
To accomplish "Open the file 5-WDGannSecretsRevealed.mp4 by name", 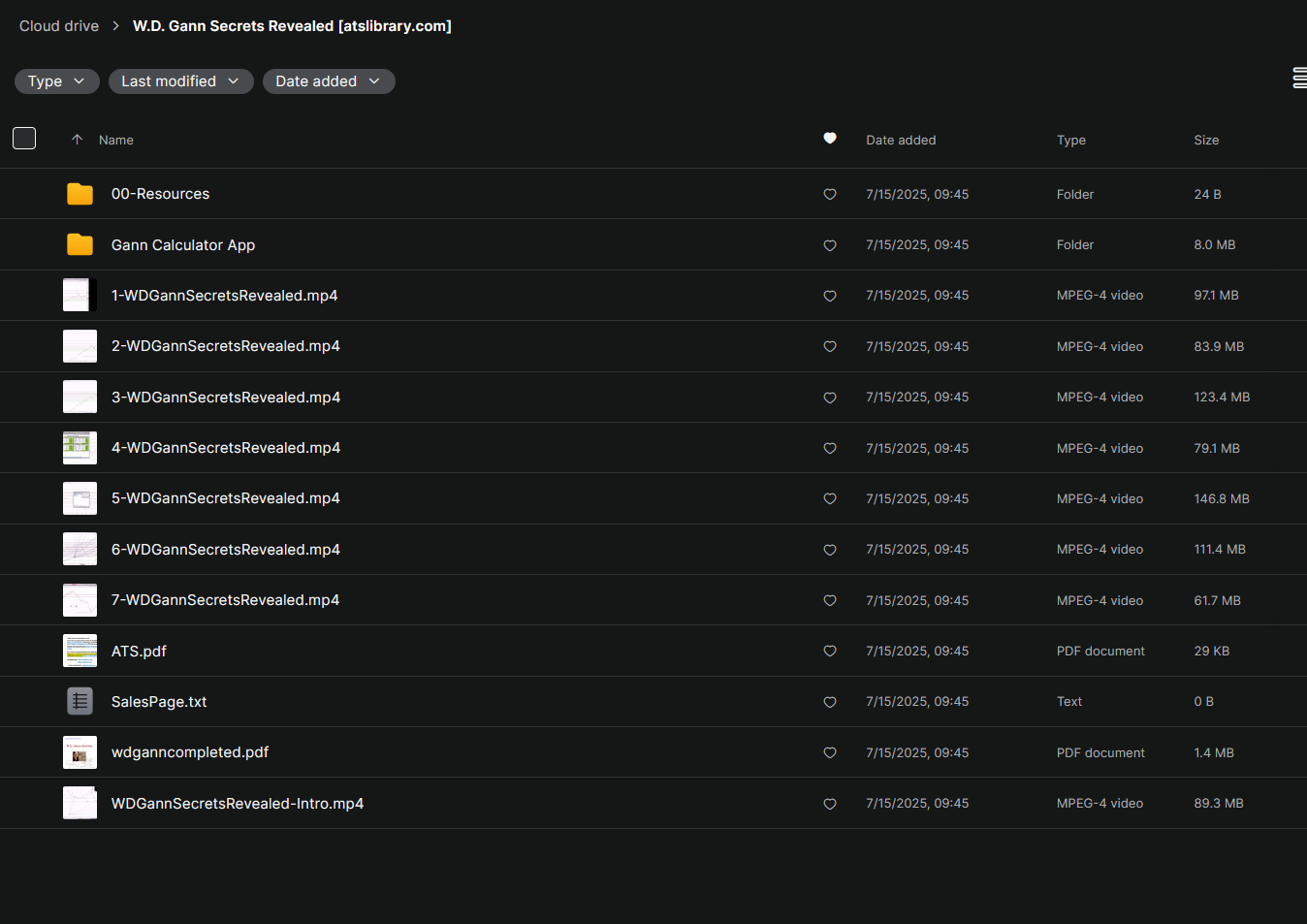I will [x=225, y=498].
